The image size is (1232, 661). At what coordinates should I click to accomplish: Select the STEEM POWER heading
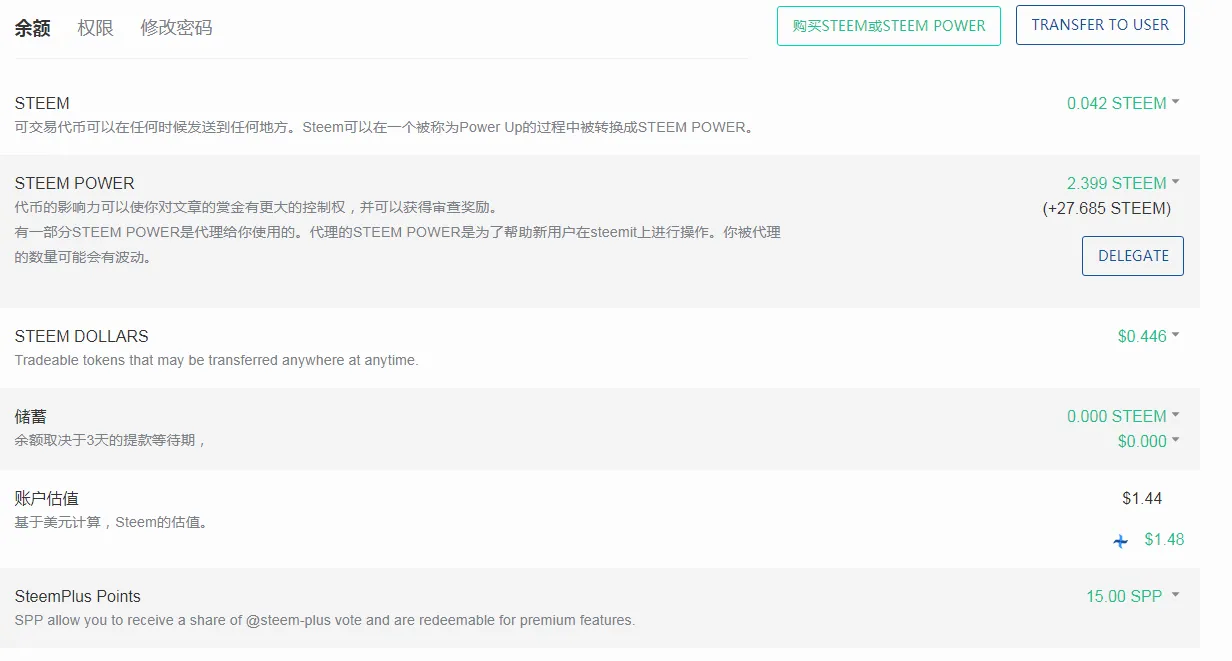coord(74,183)
